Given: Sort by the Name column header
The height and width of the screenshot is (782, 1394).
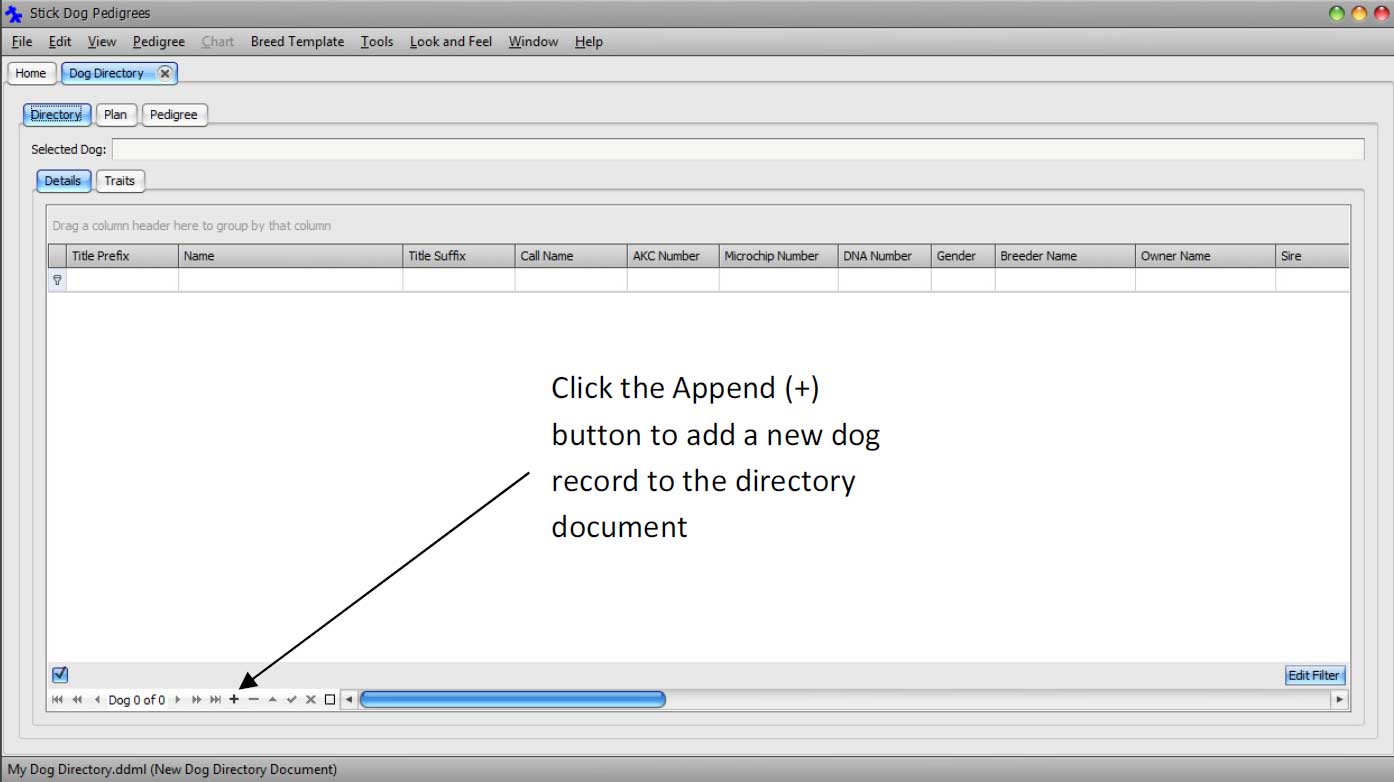Looking at the screenshot, I should click(290, 255).
